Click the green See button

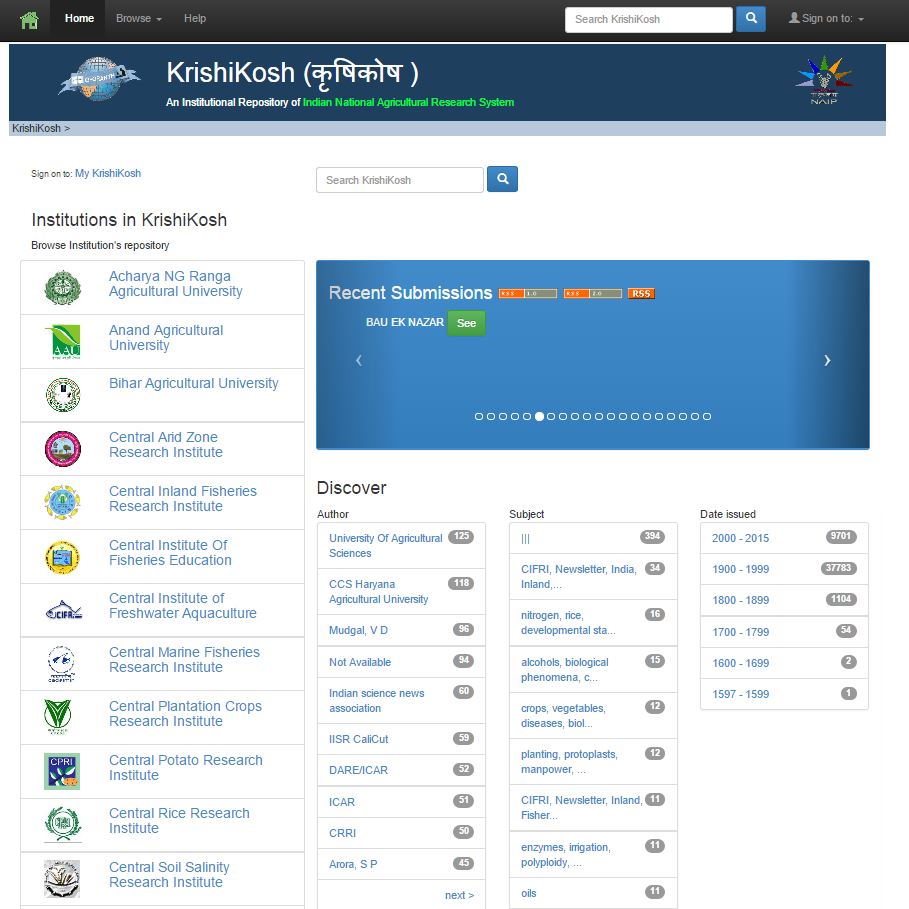click(466, 323)
